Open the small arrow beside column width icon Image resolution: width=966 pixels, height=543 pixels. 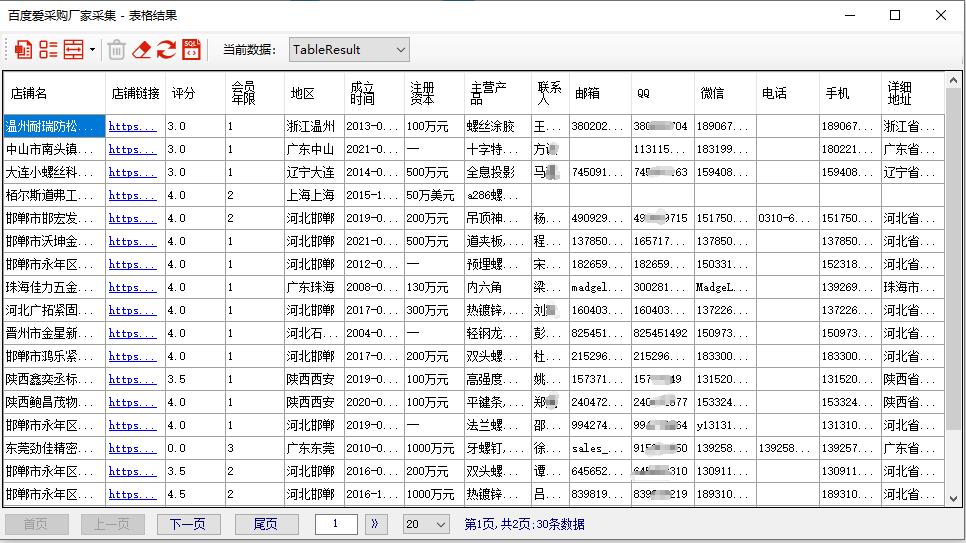(x=92, y=49)
